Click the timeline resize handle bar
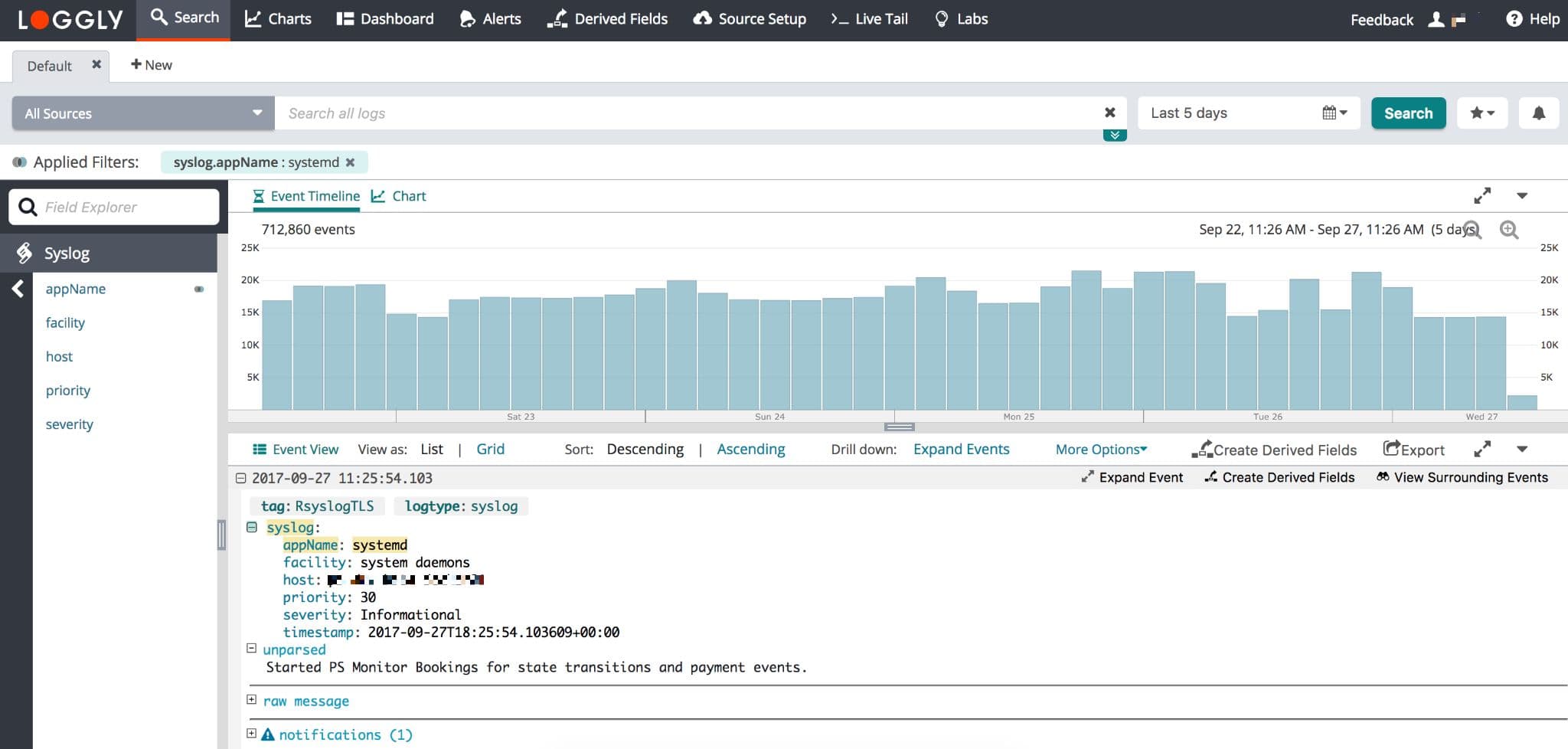The image size is (1568, 749). (x=899, y=427)
